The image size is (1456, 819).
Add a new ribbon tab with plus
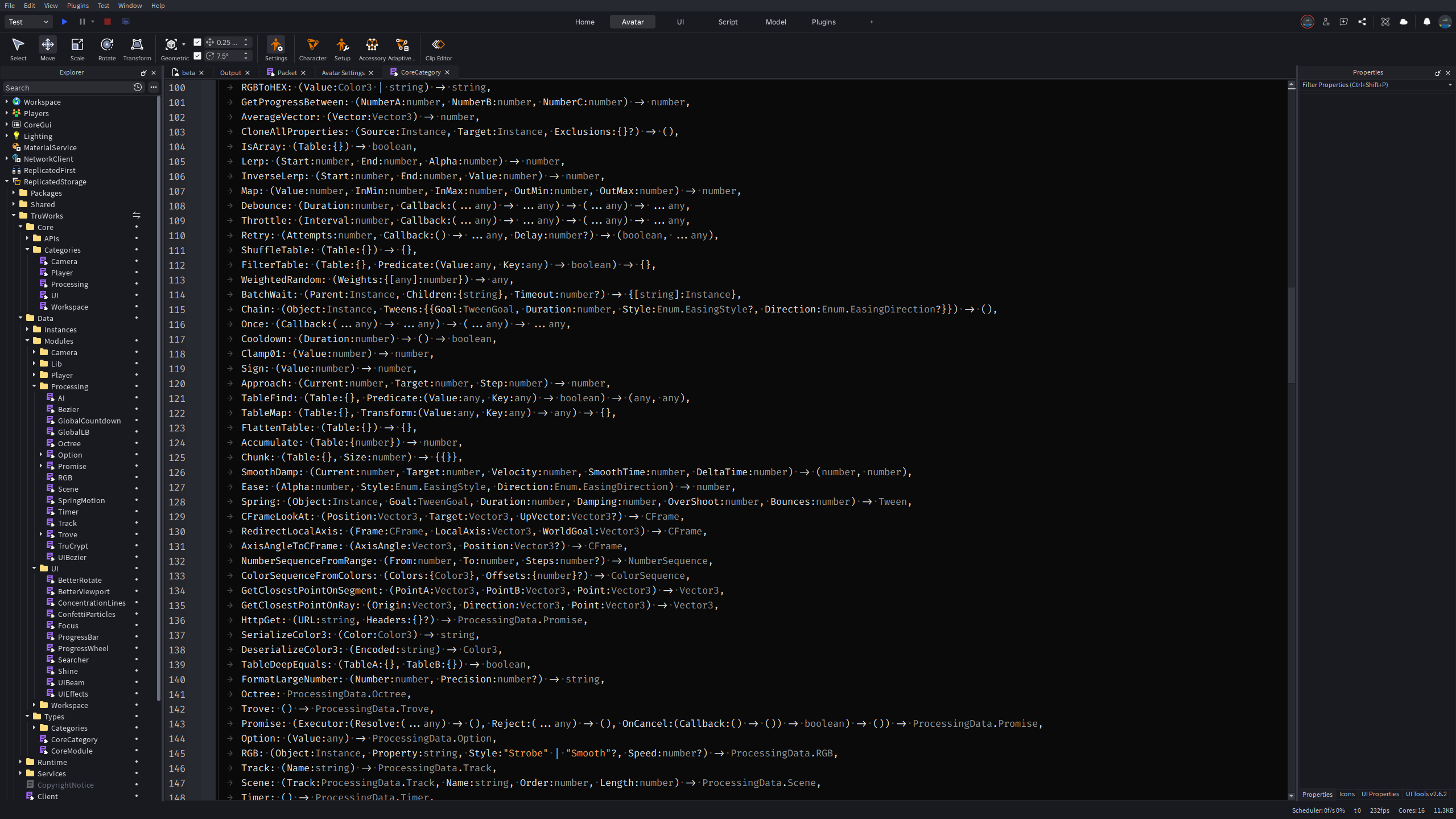(x=871, y=22)
